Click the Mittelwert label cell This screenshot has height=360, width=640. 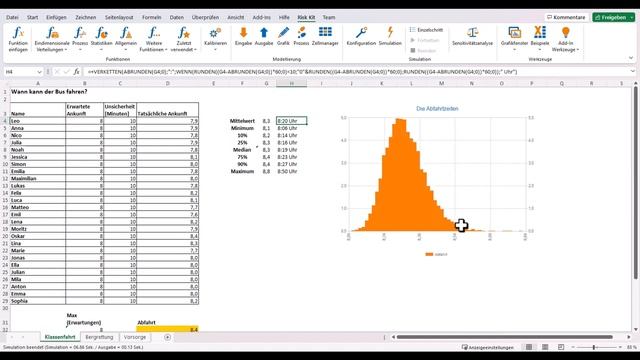(x=242, y=121)
